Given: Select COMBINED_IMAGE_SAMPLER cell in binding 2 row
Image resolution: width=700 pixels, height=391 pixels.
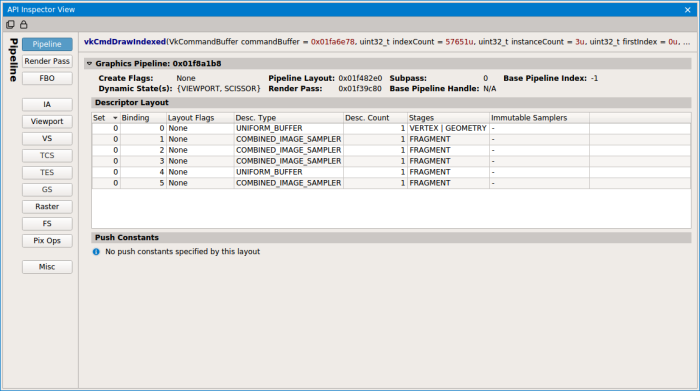Looking at the screenshot, I should coord(288,150).
